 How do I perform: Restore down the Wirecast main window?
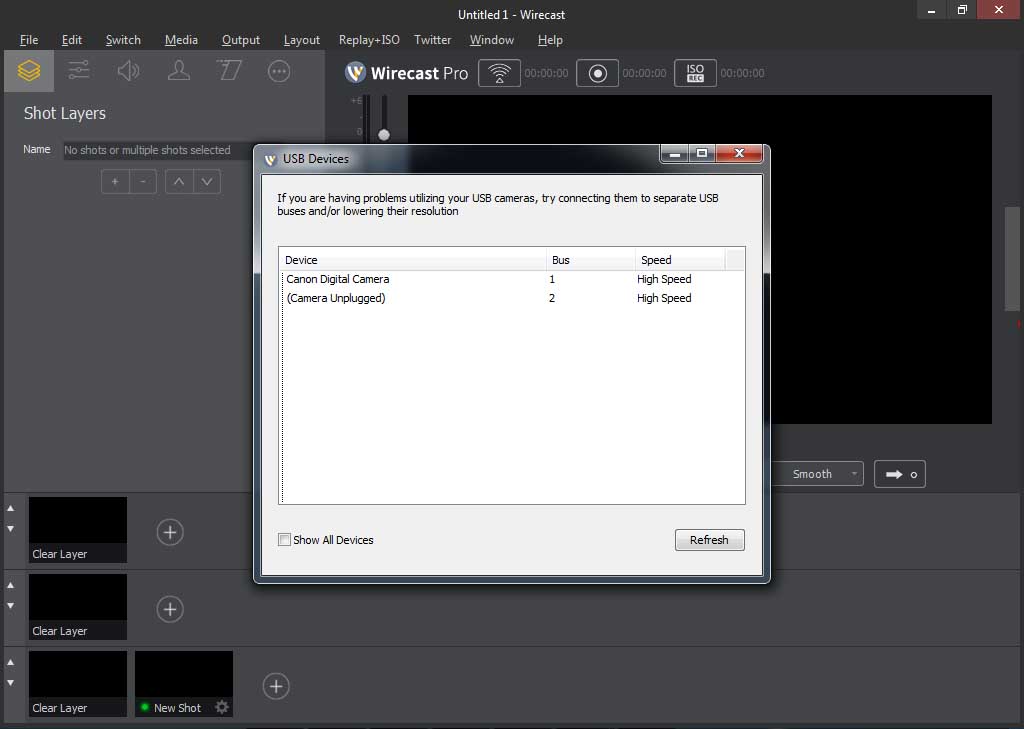962,10
